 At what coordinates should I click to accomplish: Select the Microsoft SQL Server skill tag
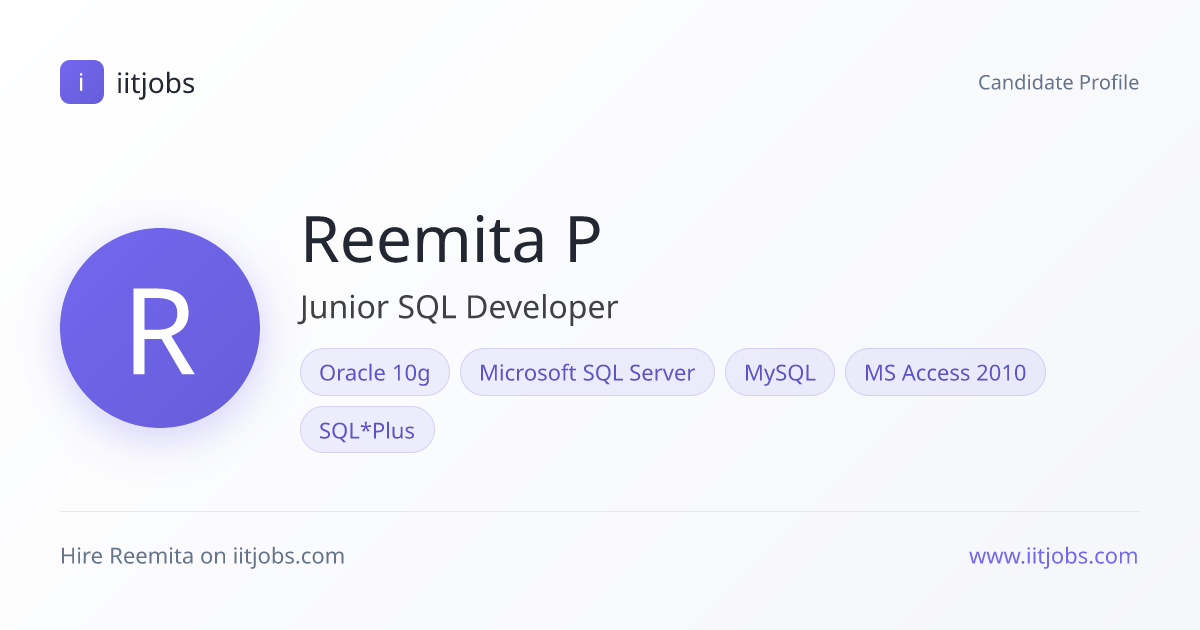[587, 372]
